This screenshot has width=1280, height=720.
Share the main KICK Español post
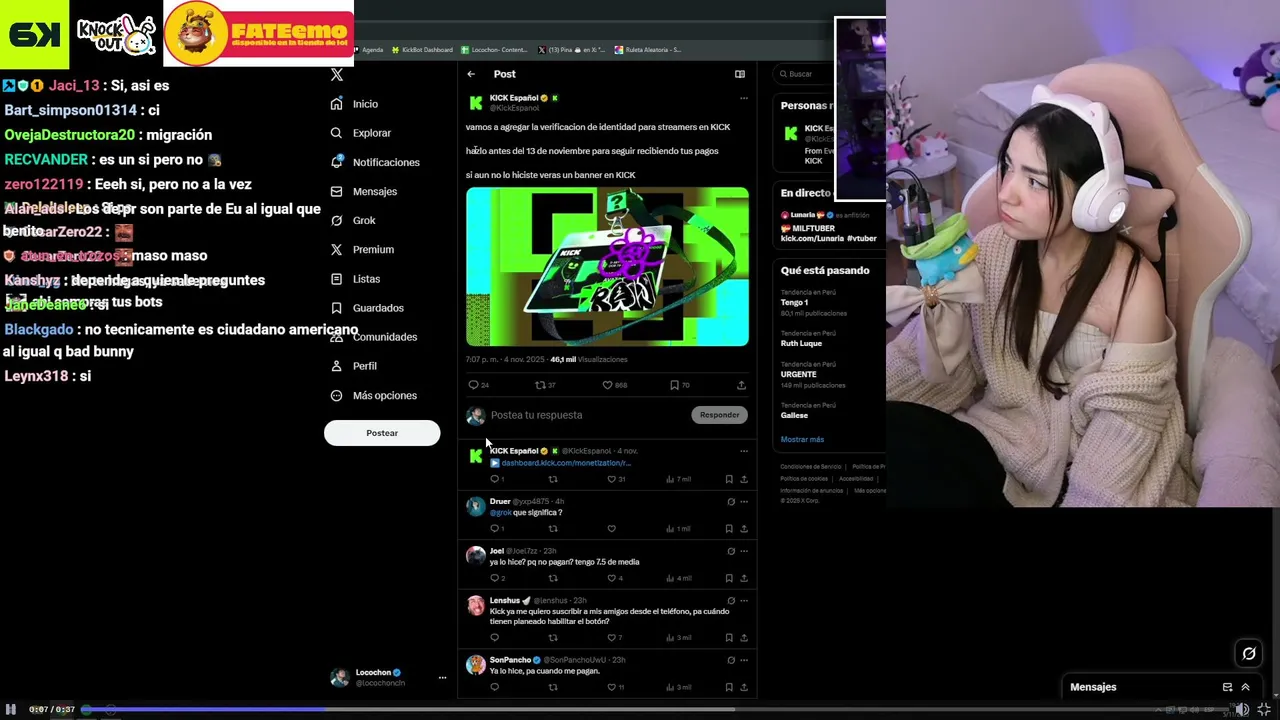pyautogui.click(x=741, y=385)
